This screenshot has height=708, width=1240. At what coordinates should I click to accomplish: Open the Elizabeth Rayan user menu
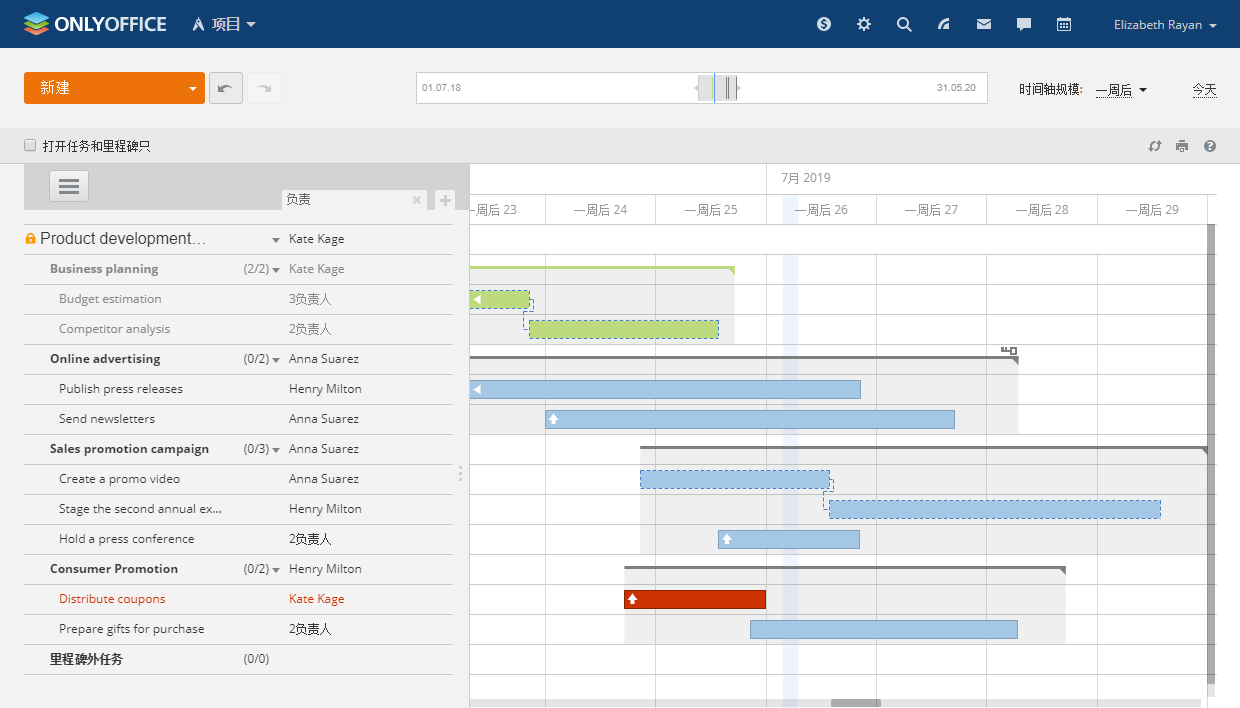click(1165, 25)
